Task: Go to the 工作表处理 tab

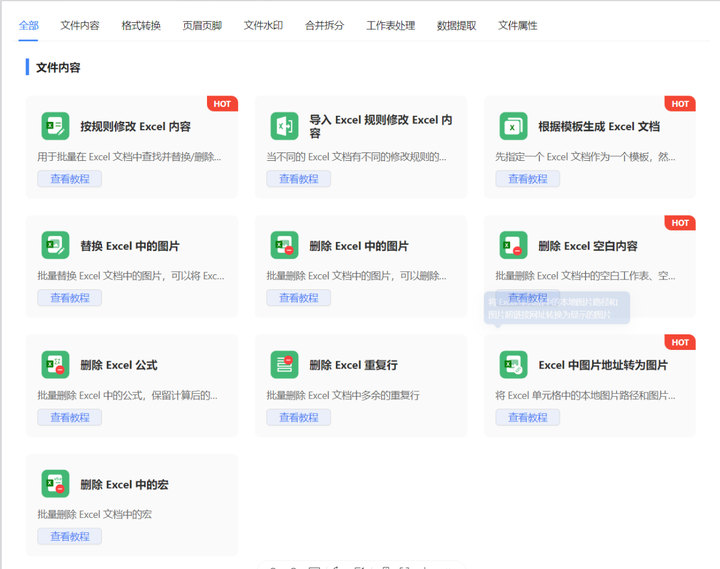Action: click(x=390, y=25)
